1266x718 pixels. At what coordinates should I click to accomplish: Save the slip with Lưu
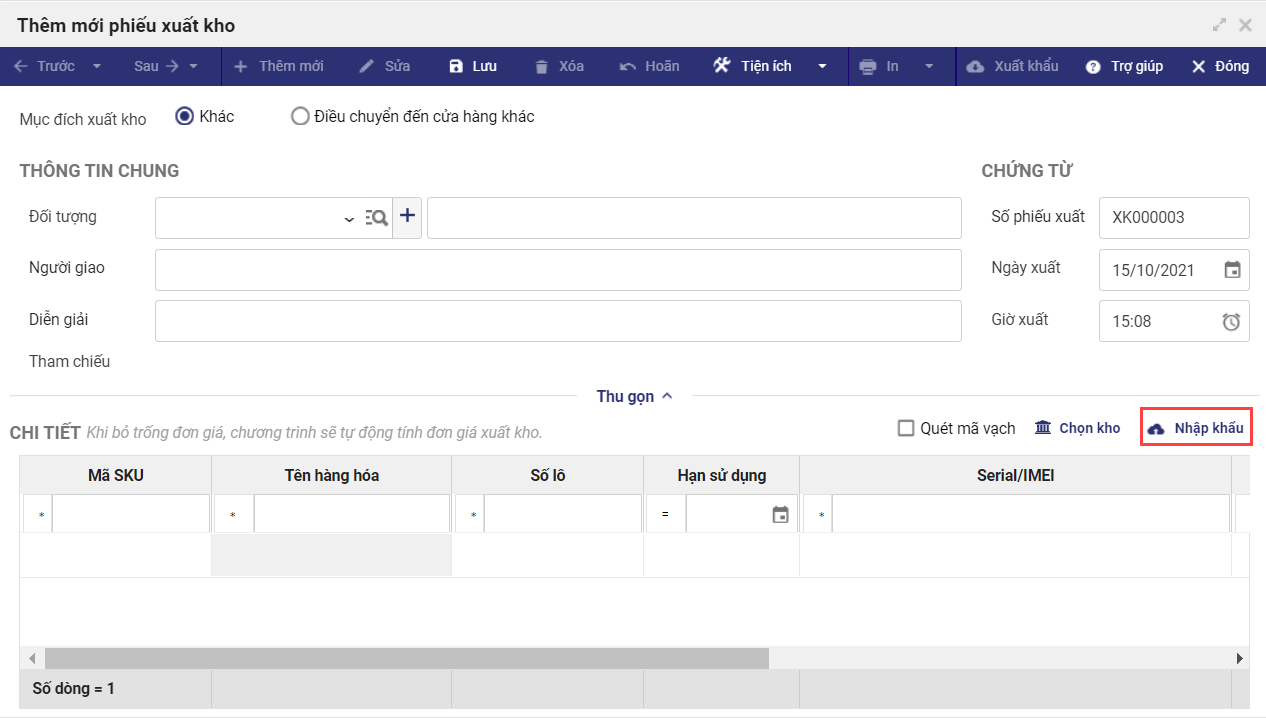pyautogui.click(x=473, y=66)
